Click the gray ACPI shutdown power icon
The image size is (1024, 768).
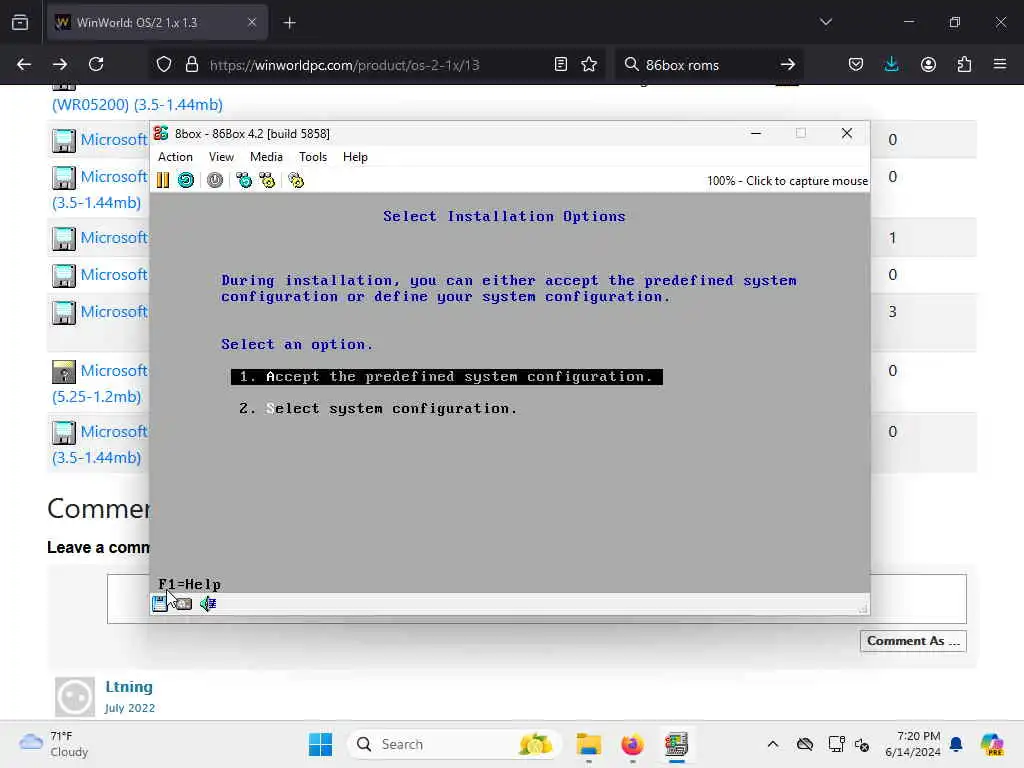pos(215,180)
